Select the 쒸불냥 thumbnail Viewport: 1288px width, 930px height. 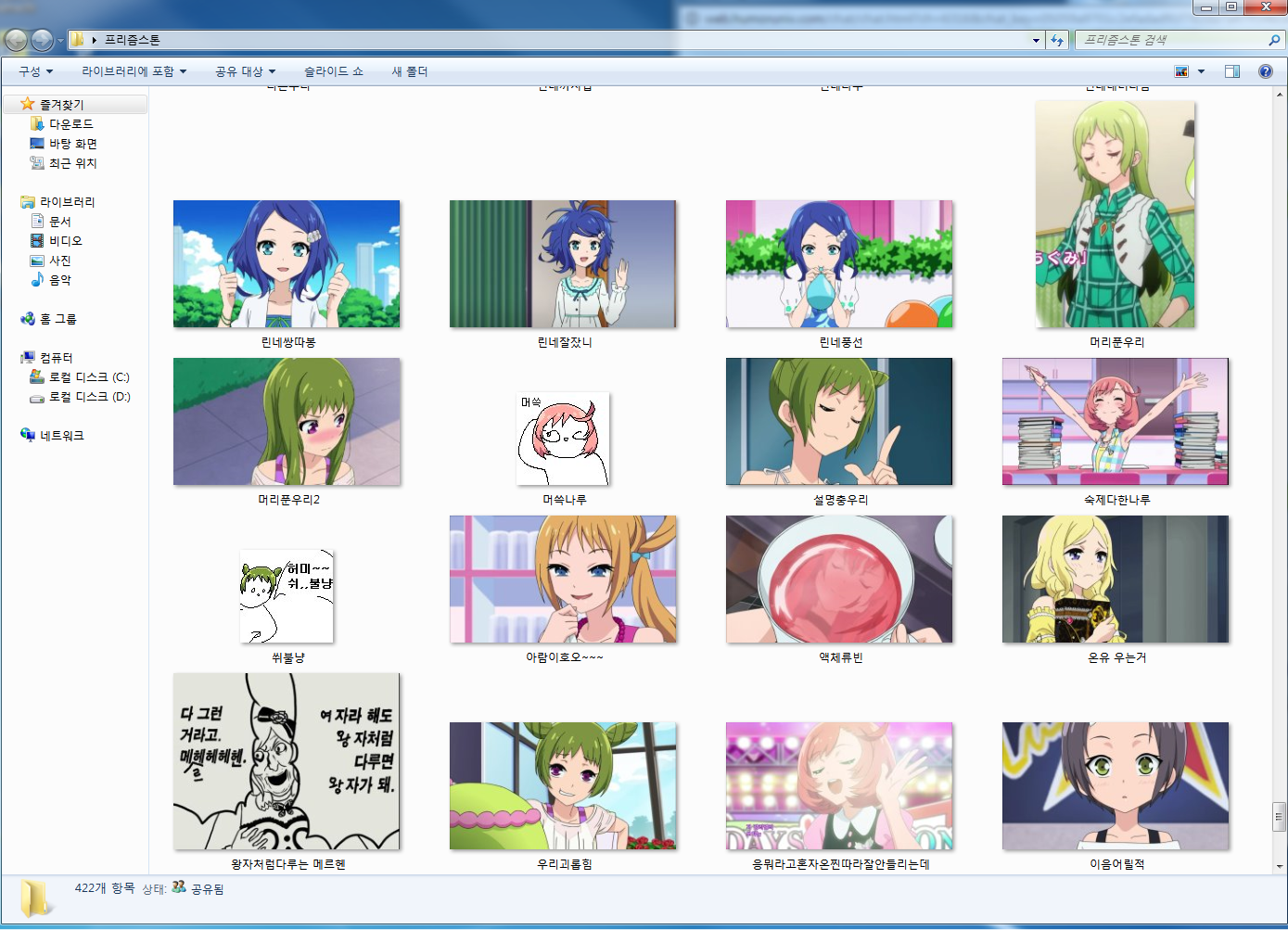[x=287, y=596]
